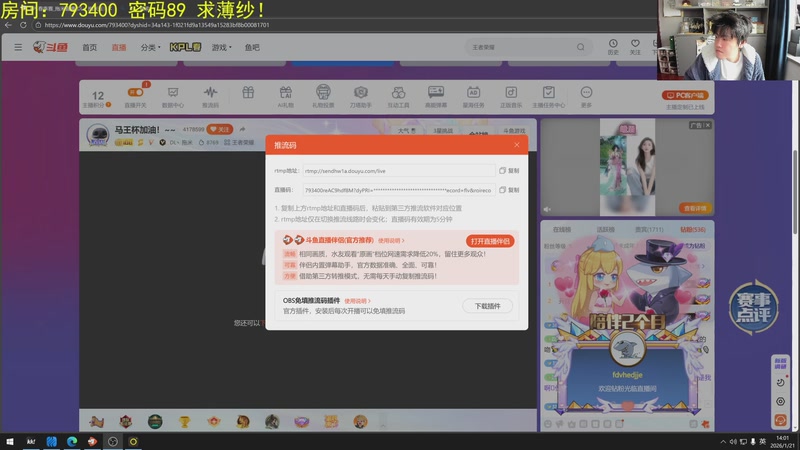The image size is (800, 450).
Task: Open the Windows Start menu
Action: tap(9, 441)
